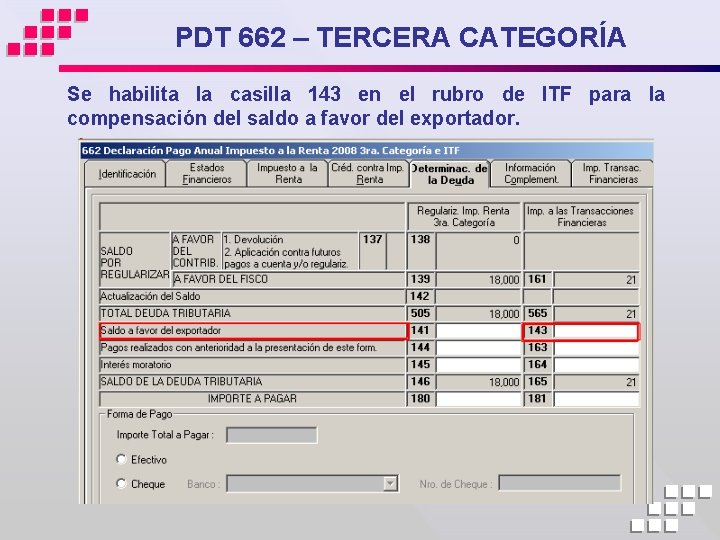Viewport: 720px width, 540px height.
Task: Open the Identificación tab
Action: pyautogui.click(x=127, y=174)
